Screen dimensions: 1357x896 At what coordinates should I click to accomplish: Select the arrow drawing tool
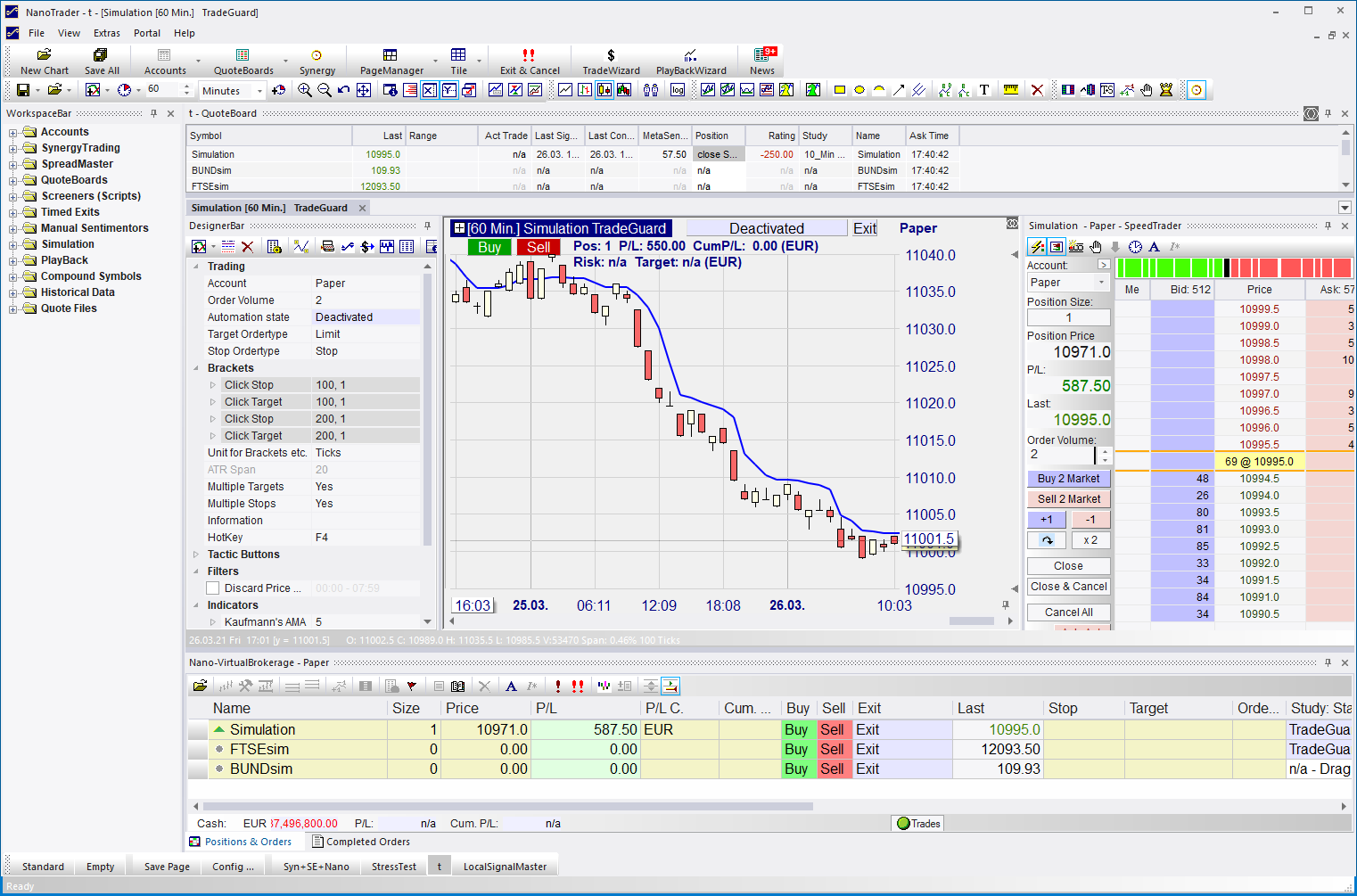(x=899, y=90)
